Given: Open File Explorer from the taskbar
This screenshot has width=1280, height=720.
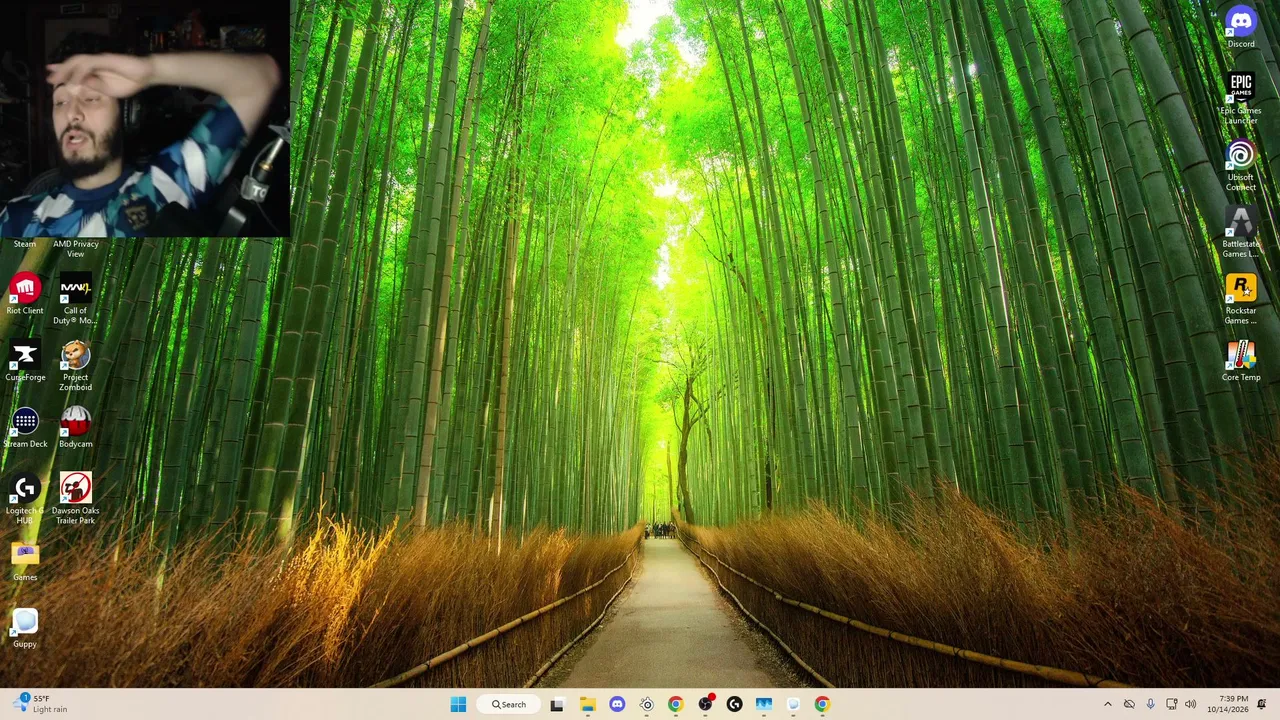Looking at the screenshot, I should [587, 704].
